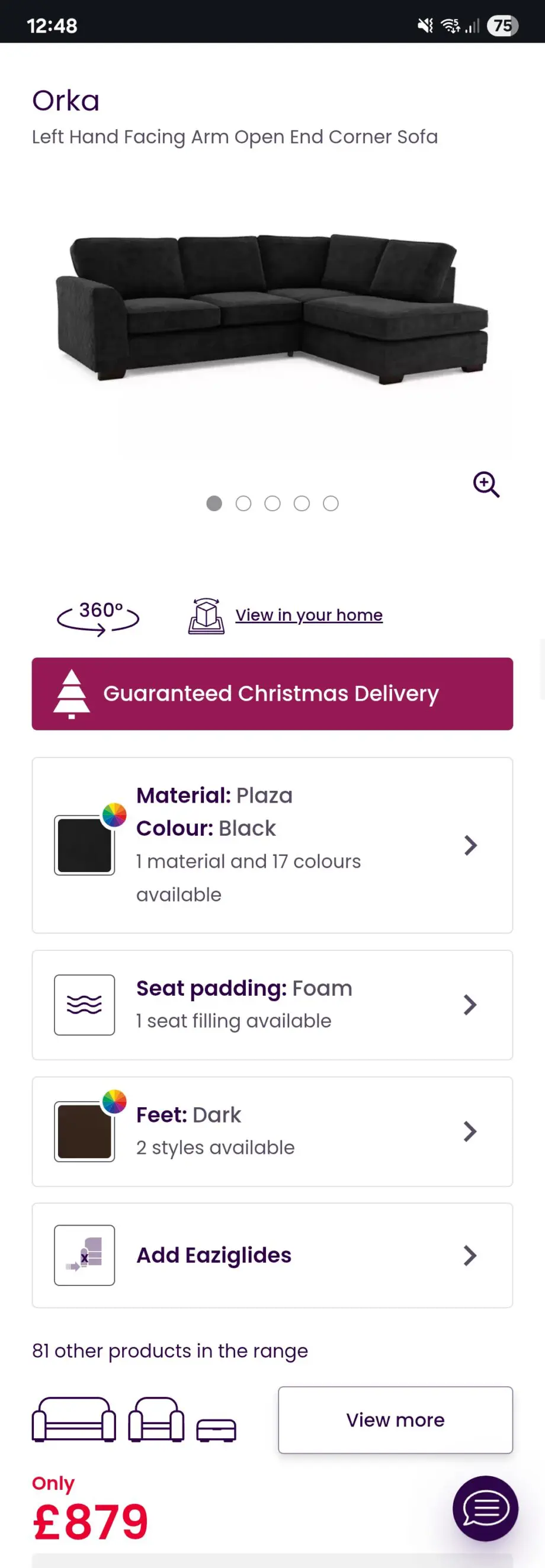
Task: Tap the Eaziglides furniture icon
Action: (85, 1255)
